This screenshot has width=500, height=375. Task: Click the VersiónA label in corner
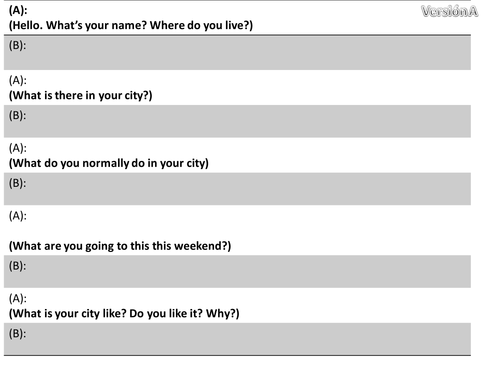pos(450,11)
